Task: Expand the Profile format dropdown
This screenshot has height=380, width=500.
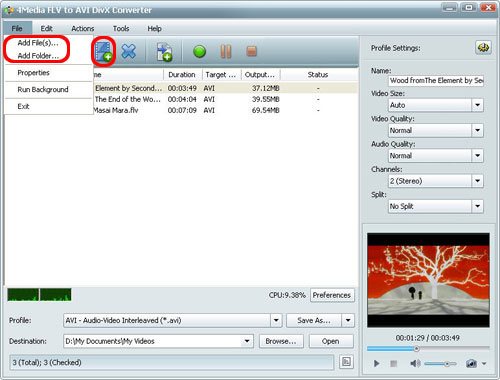Action: (x=276, y=320)
